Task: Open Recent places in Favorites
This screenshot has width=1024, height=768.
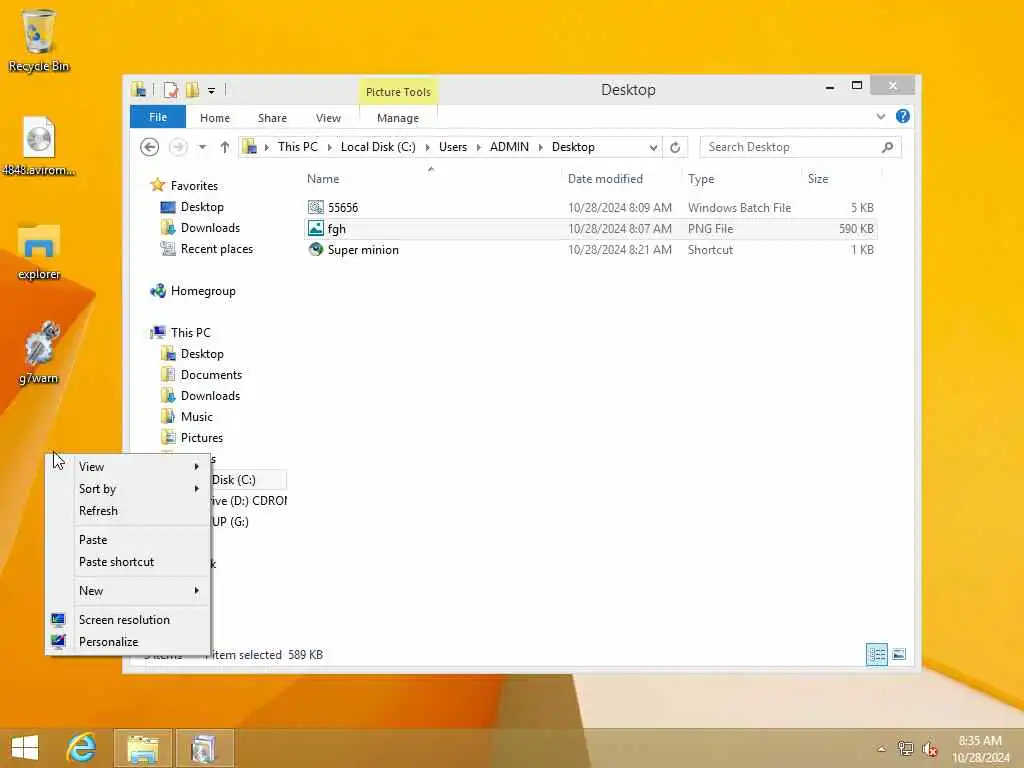Action: (x=216, y=249)
